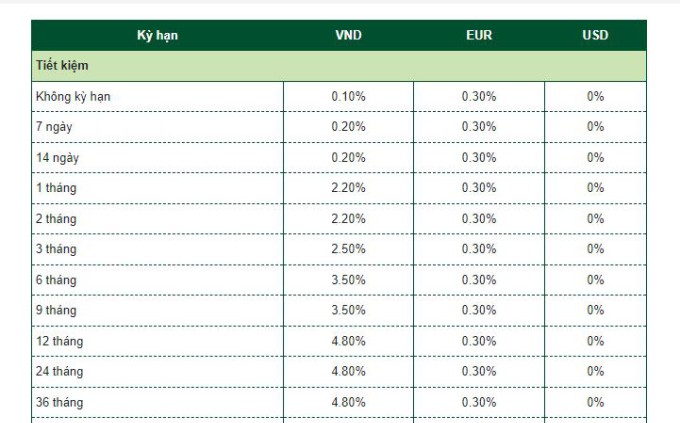
Task: Click the VND column header
Action: pos(348,36)
